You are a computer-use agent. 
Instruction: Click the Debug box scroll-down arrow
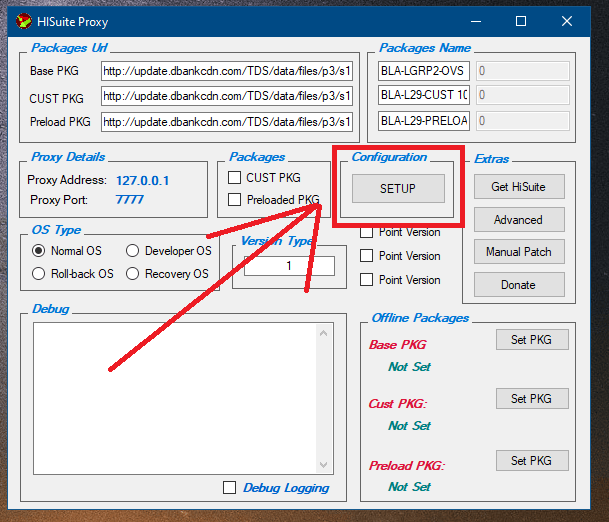(324, 465)
